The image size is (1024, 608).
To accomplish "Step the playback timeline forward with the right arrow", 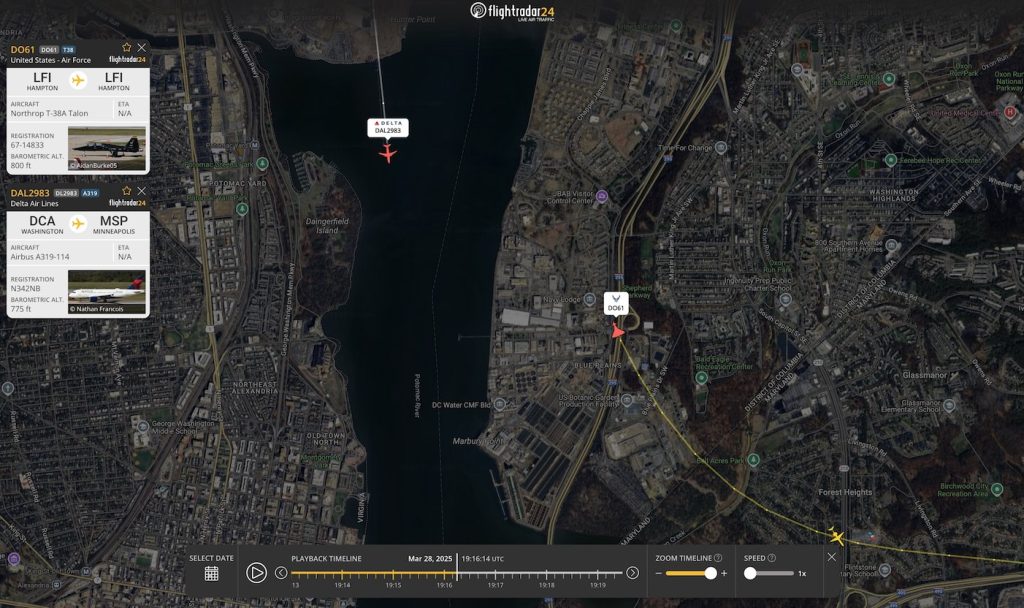I will tap(632, 573).
